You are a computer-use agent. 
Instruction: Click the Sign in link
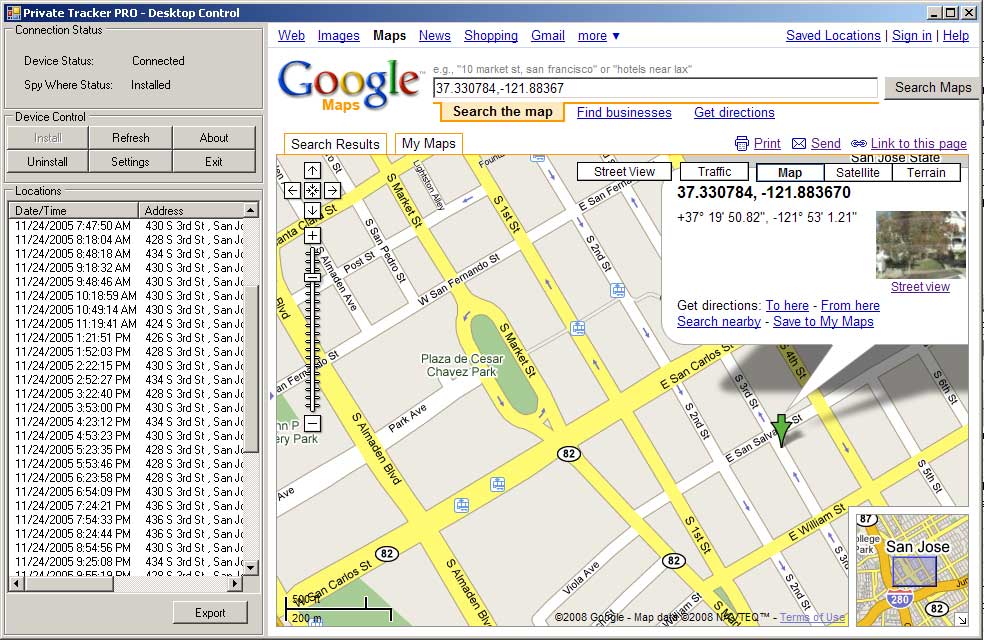tap(911, 36)
